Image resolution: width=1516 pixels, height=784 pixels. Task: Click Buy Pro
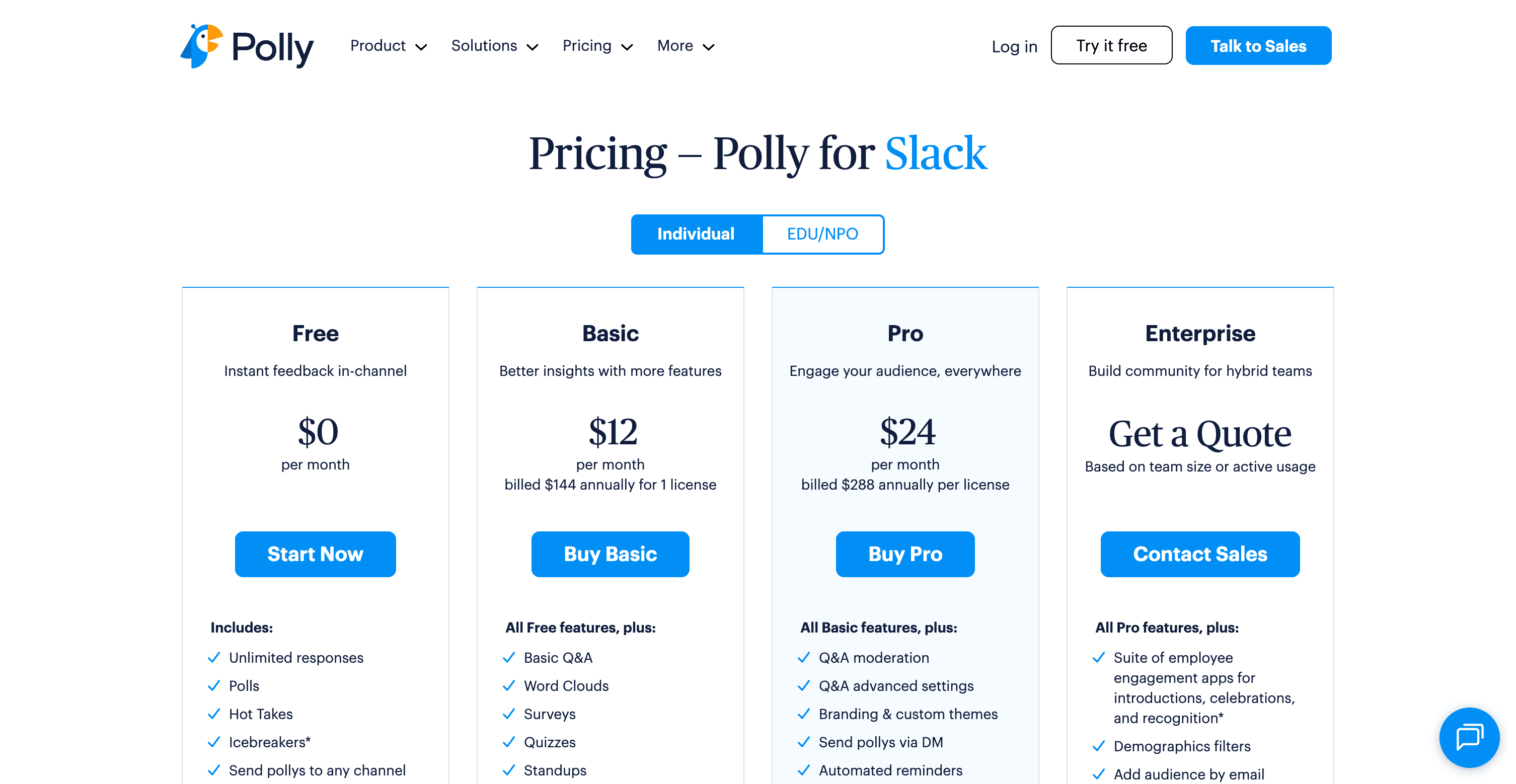tap(905, 554)
